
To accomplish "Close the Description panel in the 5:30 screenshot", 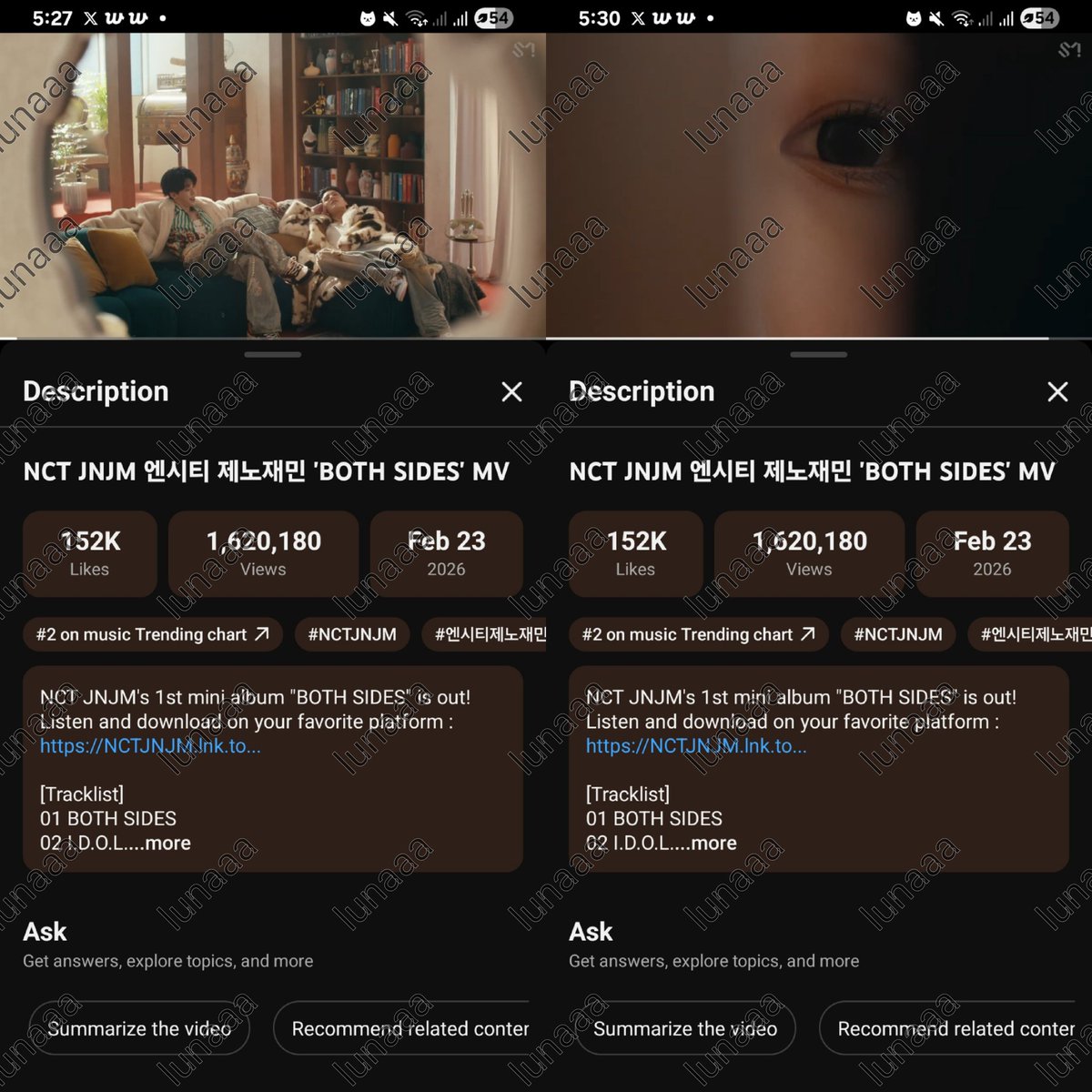I will point(1058,391).
